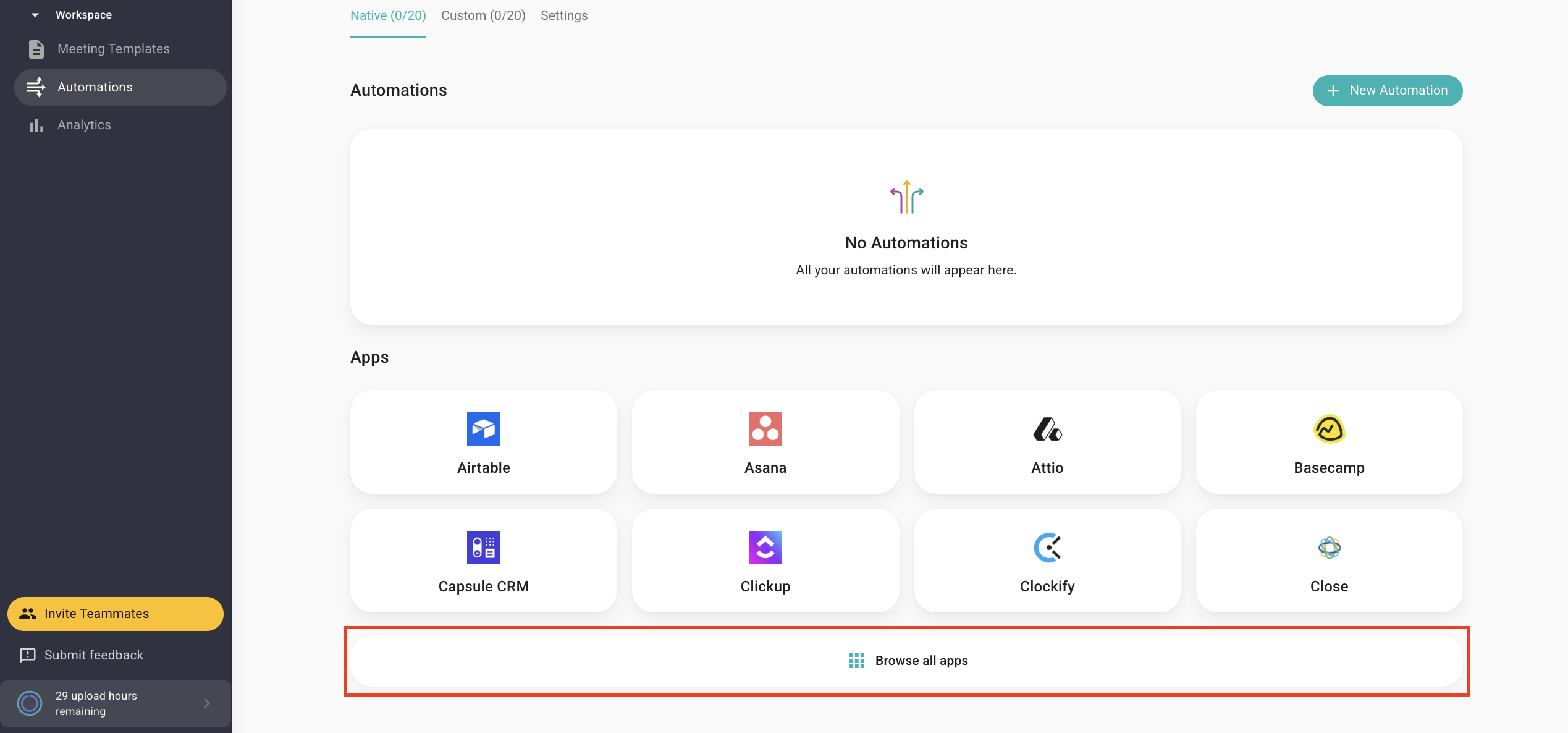This screenshot has height=733, width=1568.
Task: Open the Airtable app icon
Action: tap(483, 429)
